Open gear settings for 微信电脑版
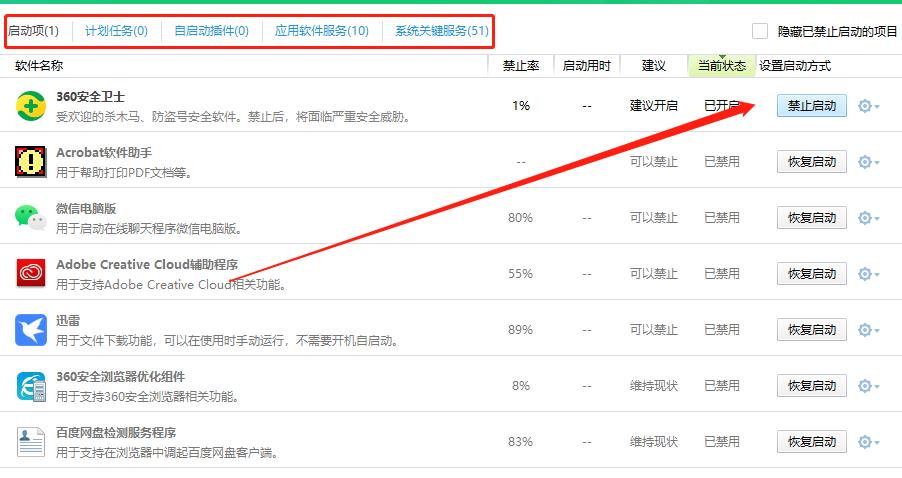This screenshot has height=478, width=902. point(868,218)
